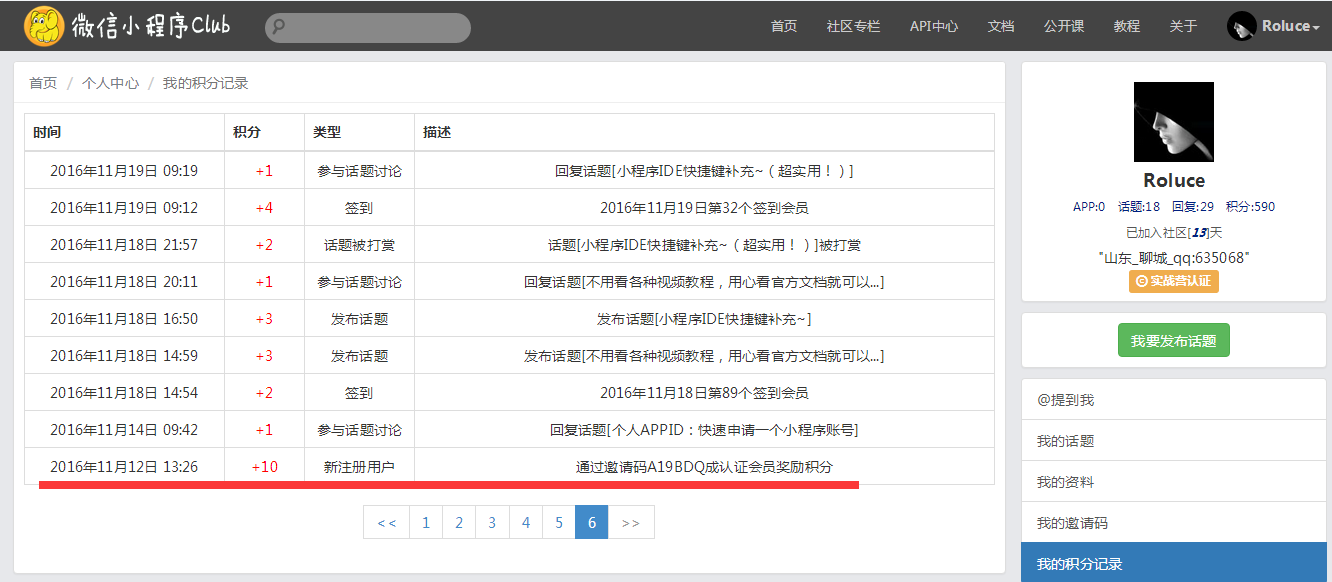Open 社区专栏 in the top navigation
The height and width of the screenshot is (582, 1332).
coord(853,26)
